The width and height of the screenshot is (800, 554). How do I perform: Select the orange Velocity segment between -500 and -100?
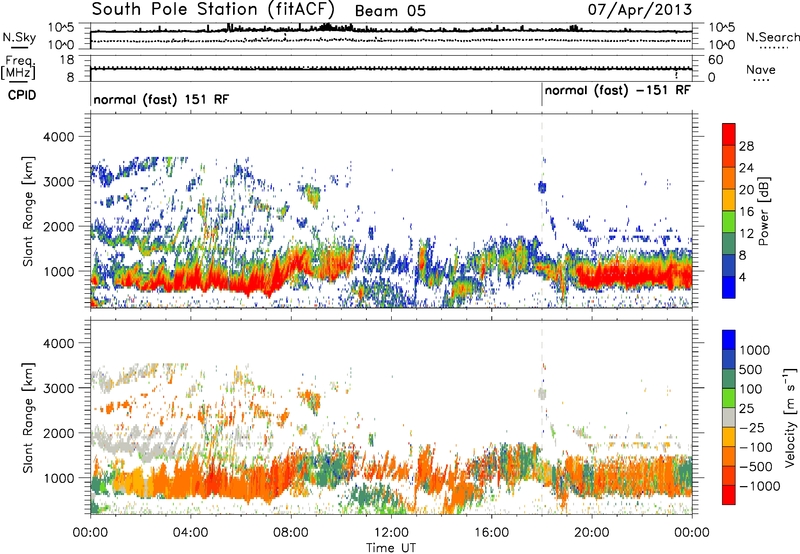tap(729, 457)
